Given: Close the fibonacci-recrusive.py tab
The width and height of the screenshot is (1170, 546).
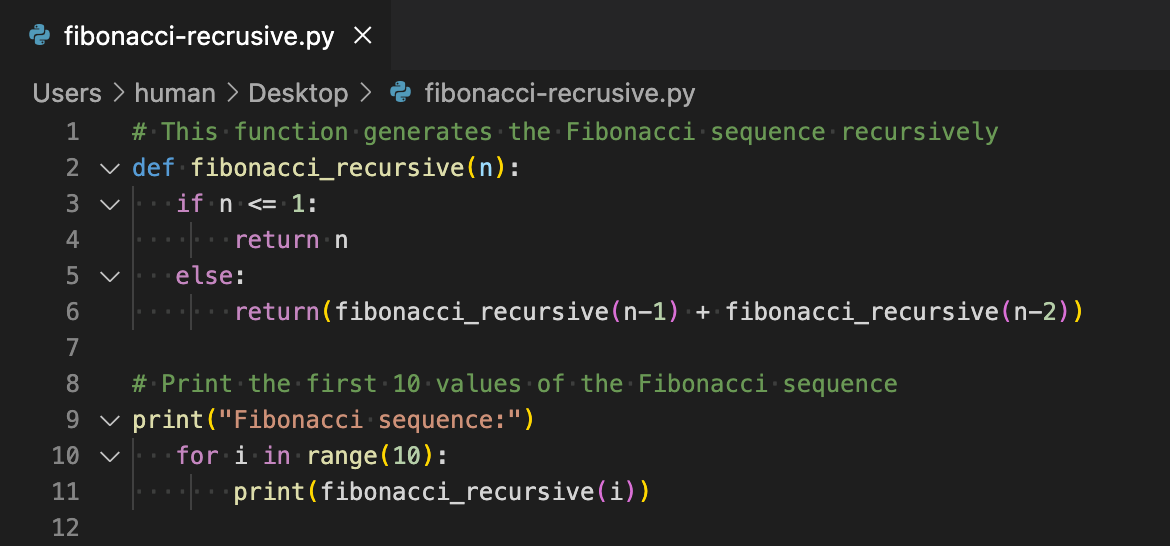Looking at the screenshot, I should pos(363,35).
